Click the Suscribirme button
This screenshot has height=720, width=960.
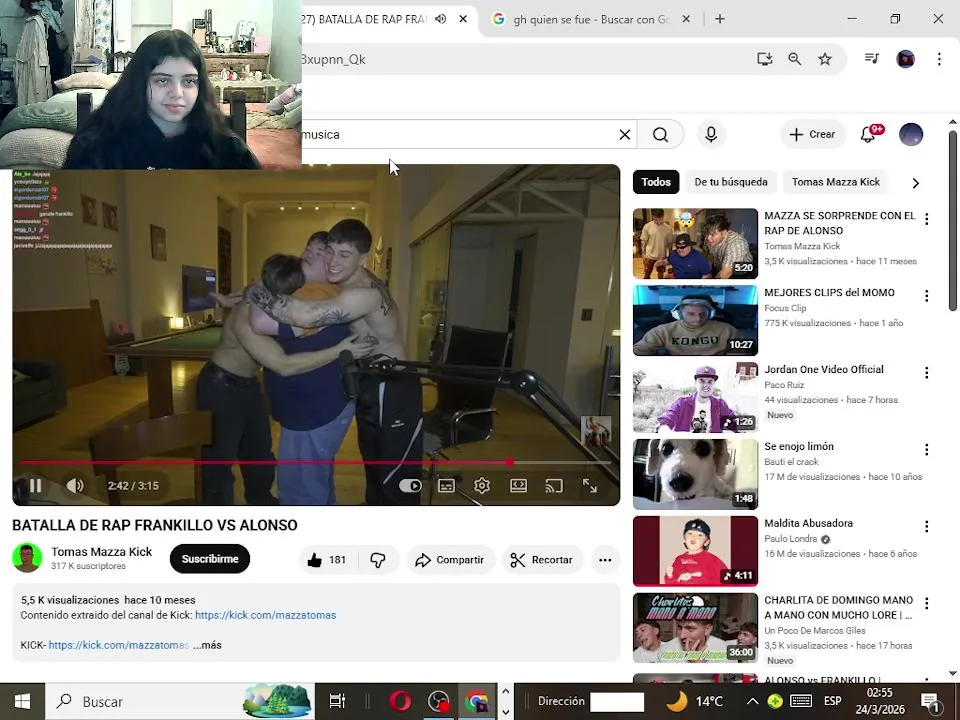(x=210, y=559)
